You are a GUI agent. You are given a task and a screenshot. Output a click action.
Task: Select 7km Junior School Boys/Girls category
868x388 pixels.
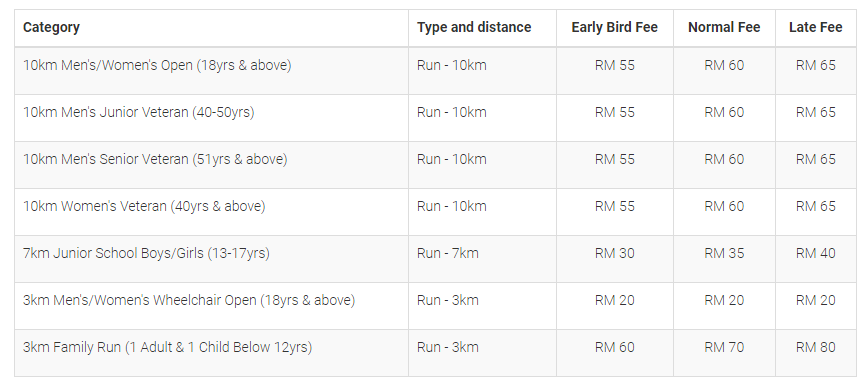pyautogui.click(x=146, y=254)
